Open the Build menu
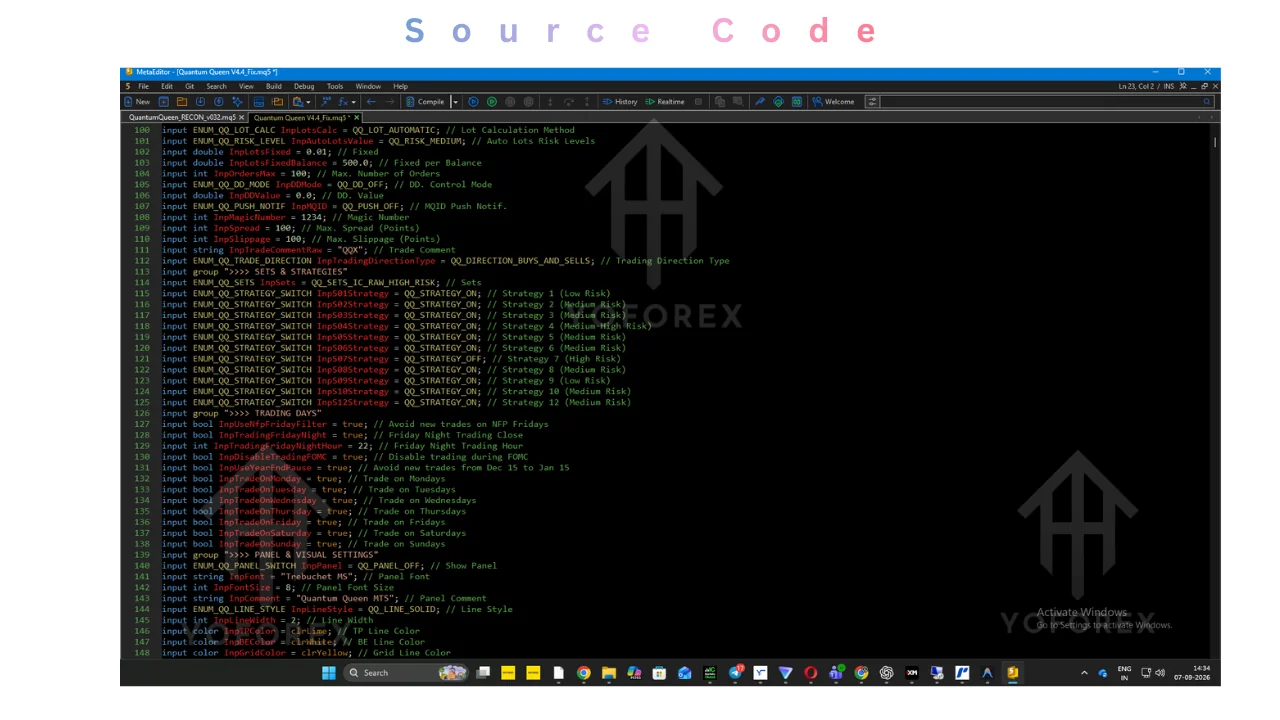Screen dimensions: 1280x720 [273, 87]
